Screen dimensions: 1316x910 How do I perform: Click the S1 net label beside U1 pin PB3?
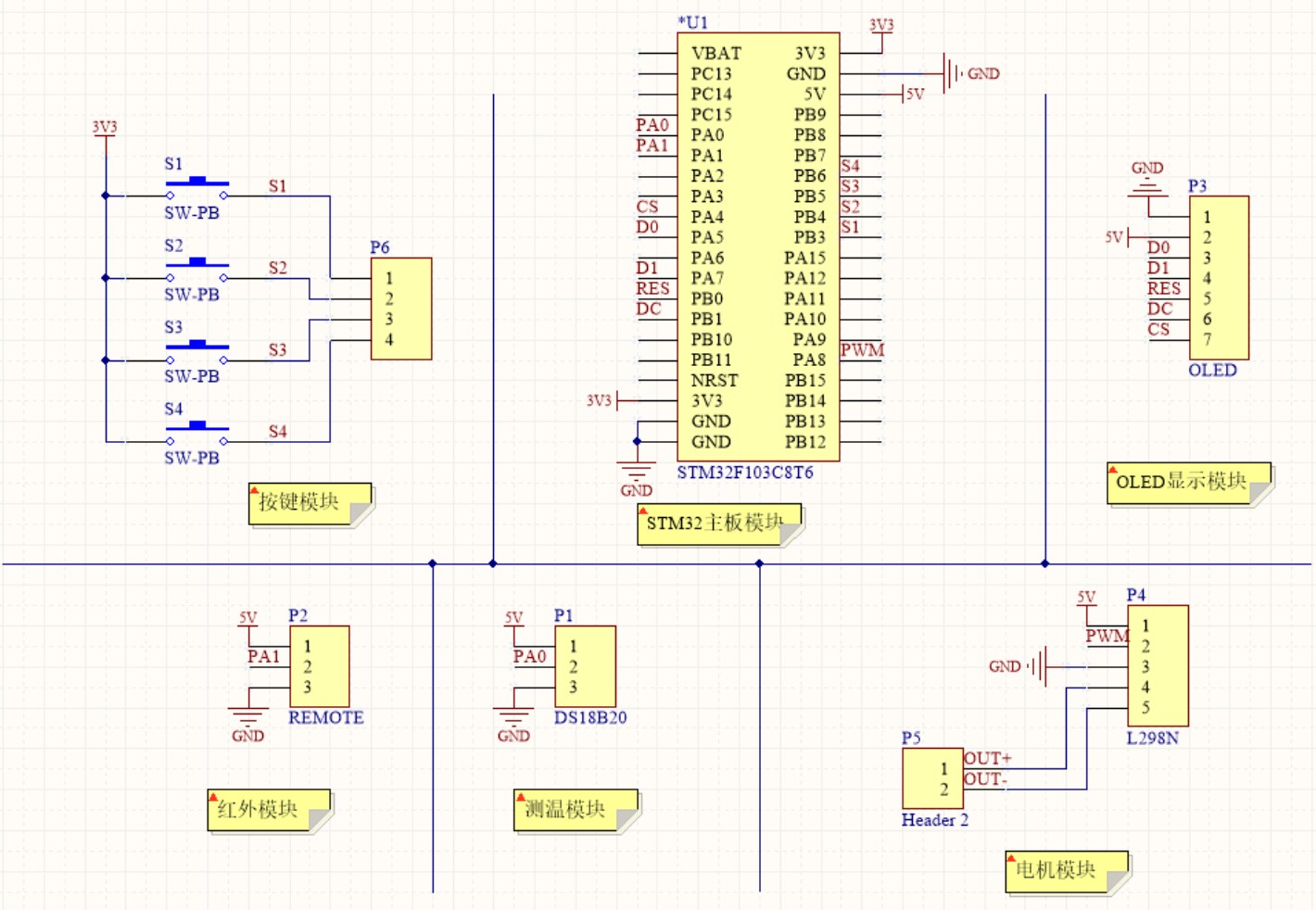point(850,227)
